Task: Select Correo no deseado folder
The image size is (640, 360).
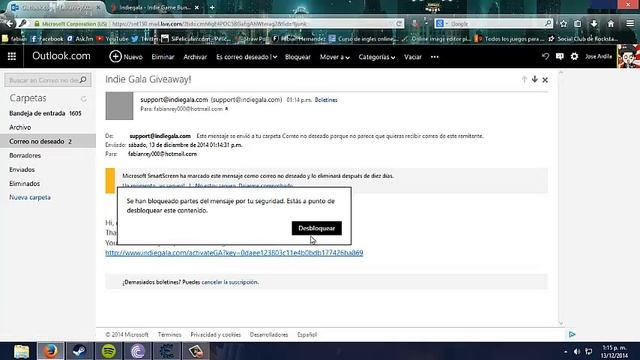Action: 48,141
